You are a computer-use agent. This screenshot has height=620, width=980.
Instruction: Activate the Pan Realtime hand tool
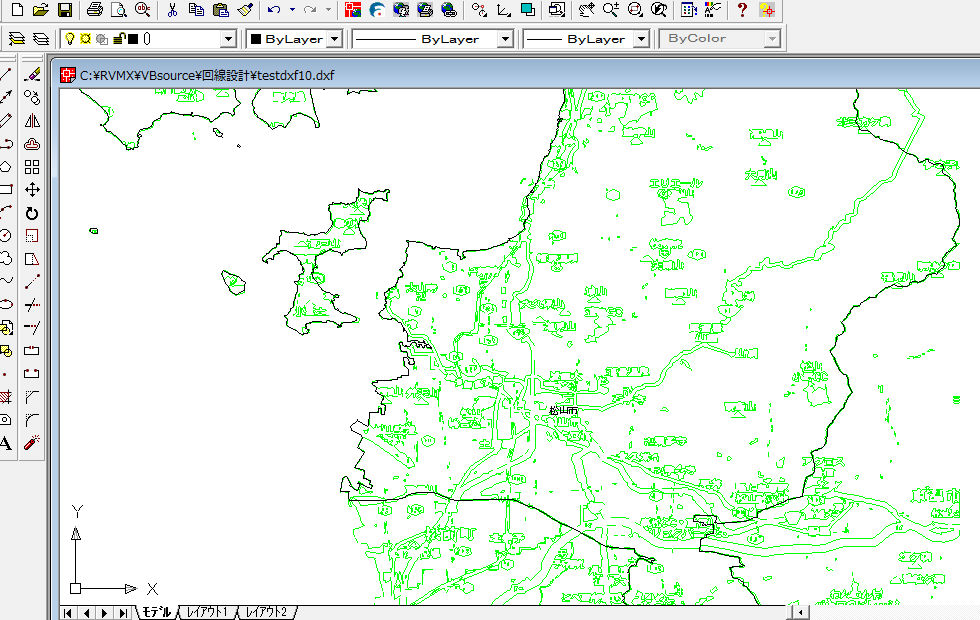586,10
